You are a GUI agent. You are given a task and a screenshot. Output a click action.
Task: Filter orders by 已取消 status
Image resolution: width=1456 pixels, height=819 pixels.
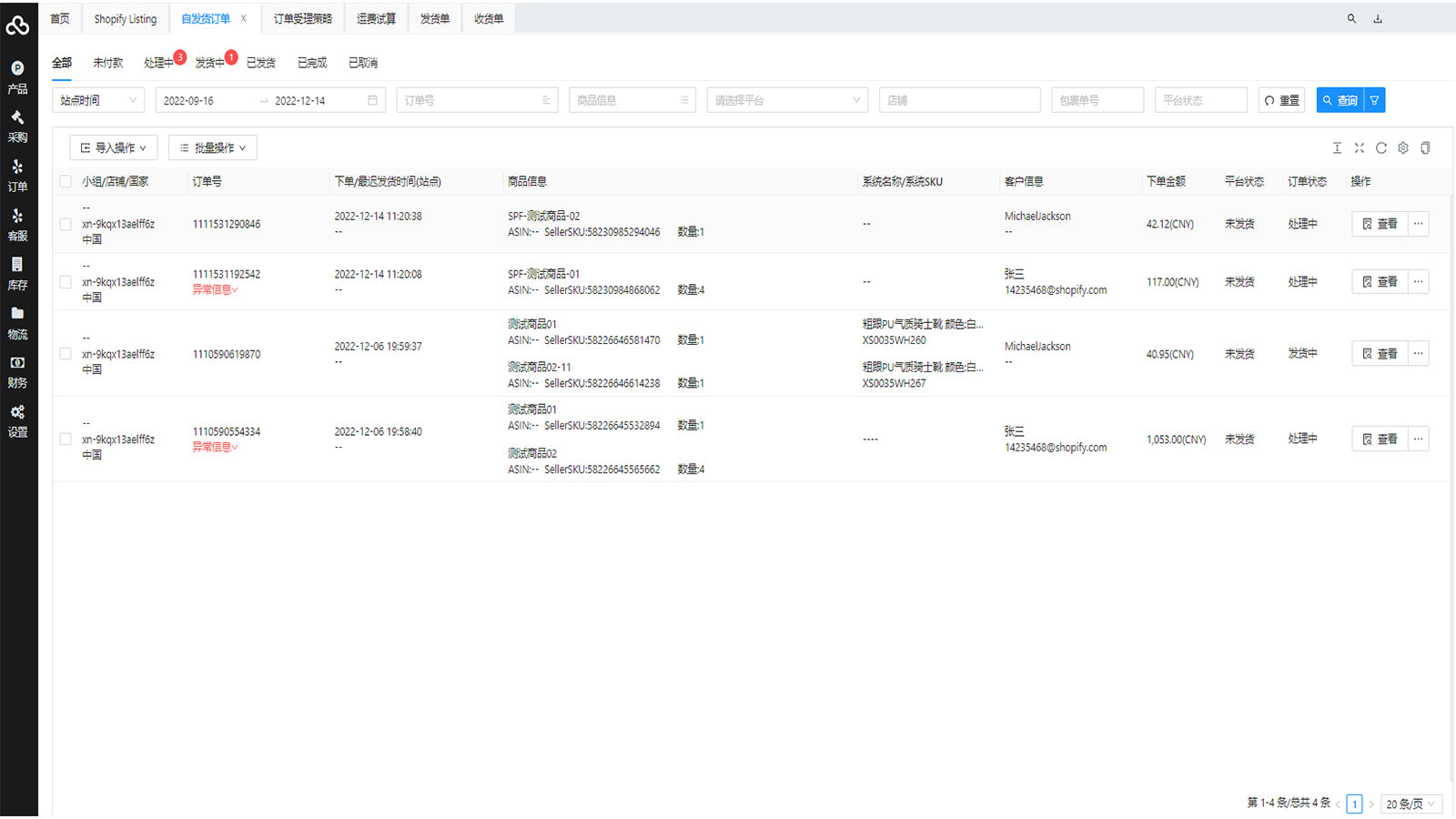click(x=363, y=63)
